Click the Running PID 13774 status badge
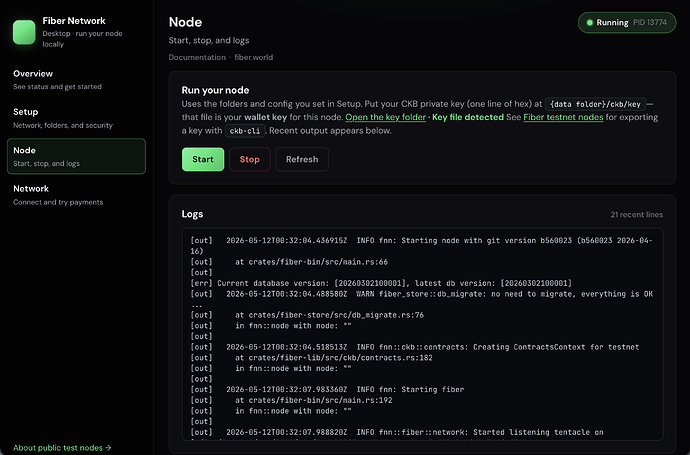The height and width of the screenshot is (455, 690). coord(627,22)
